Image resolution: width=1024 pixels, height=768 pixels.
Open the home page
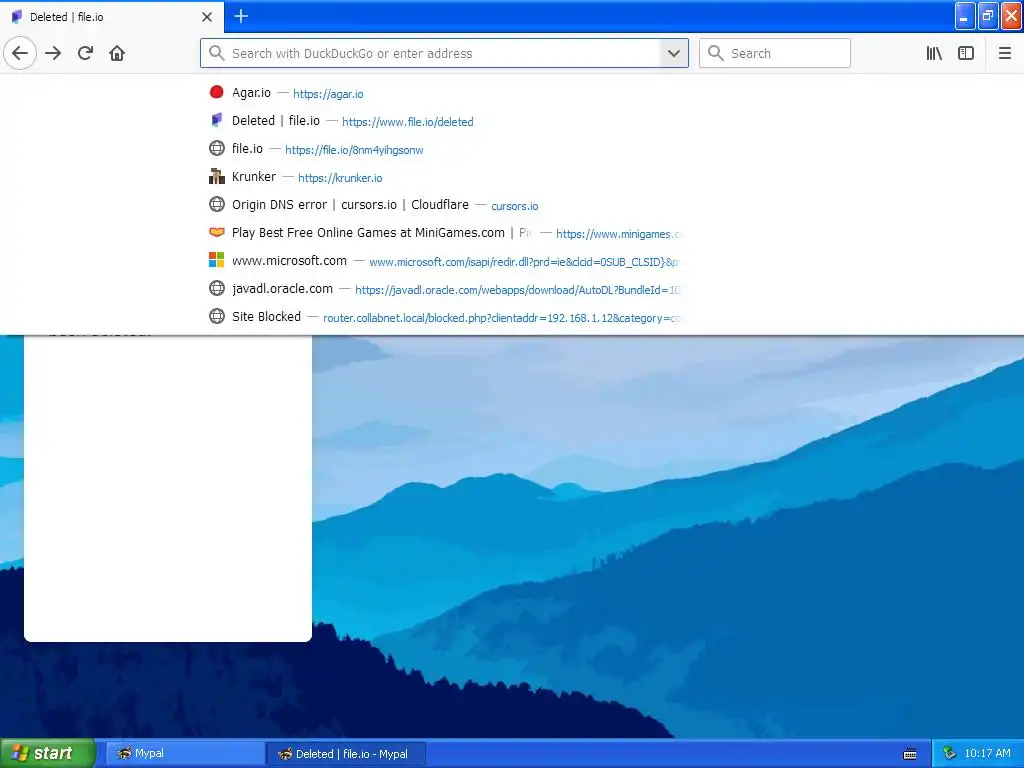point(117,53)
